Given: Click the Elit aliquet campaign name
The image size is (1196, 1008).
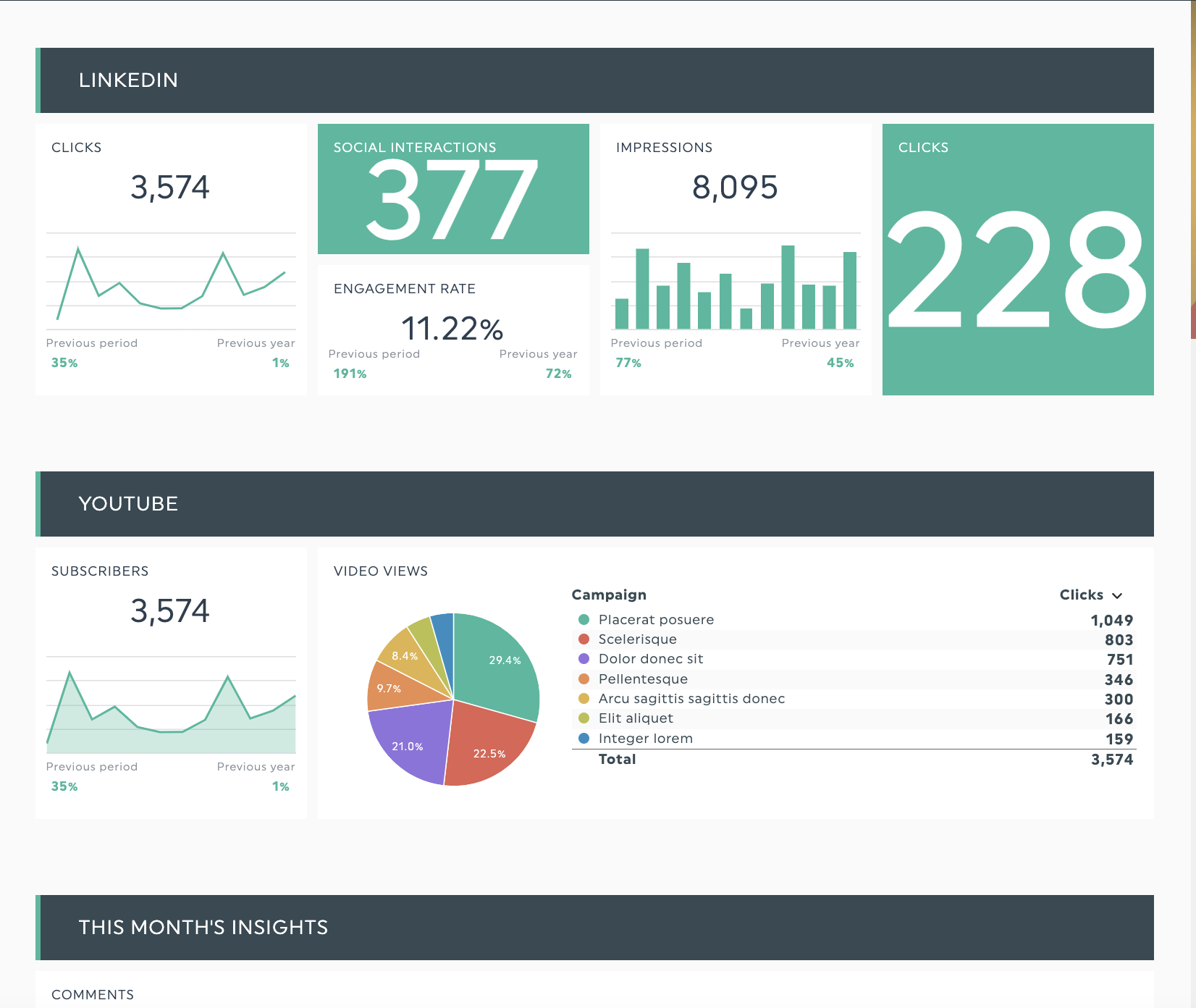Looking at the screenshot, I should pyautogui.click(x=636, y=718).
